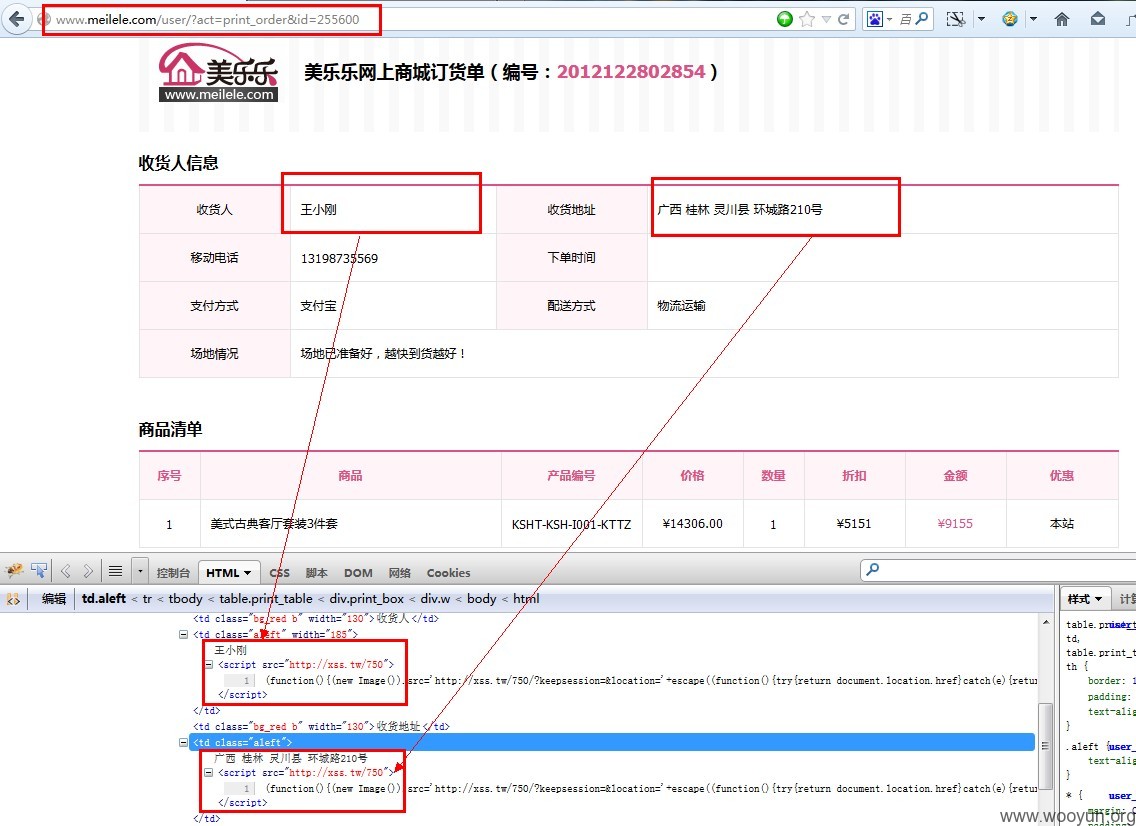Activate the Firebug element inspector icon

pyautogui.click(x=39, y=571)
